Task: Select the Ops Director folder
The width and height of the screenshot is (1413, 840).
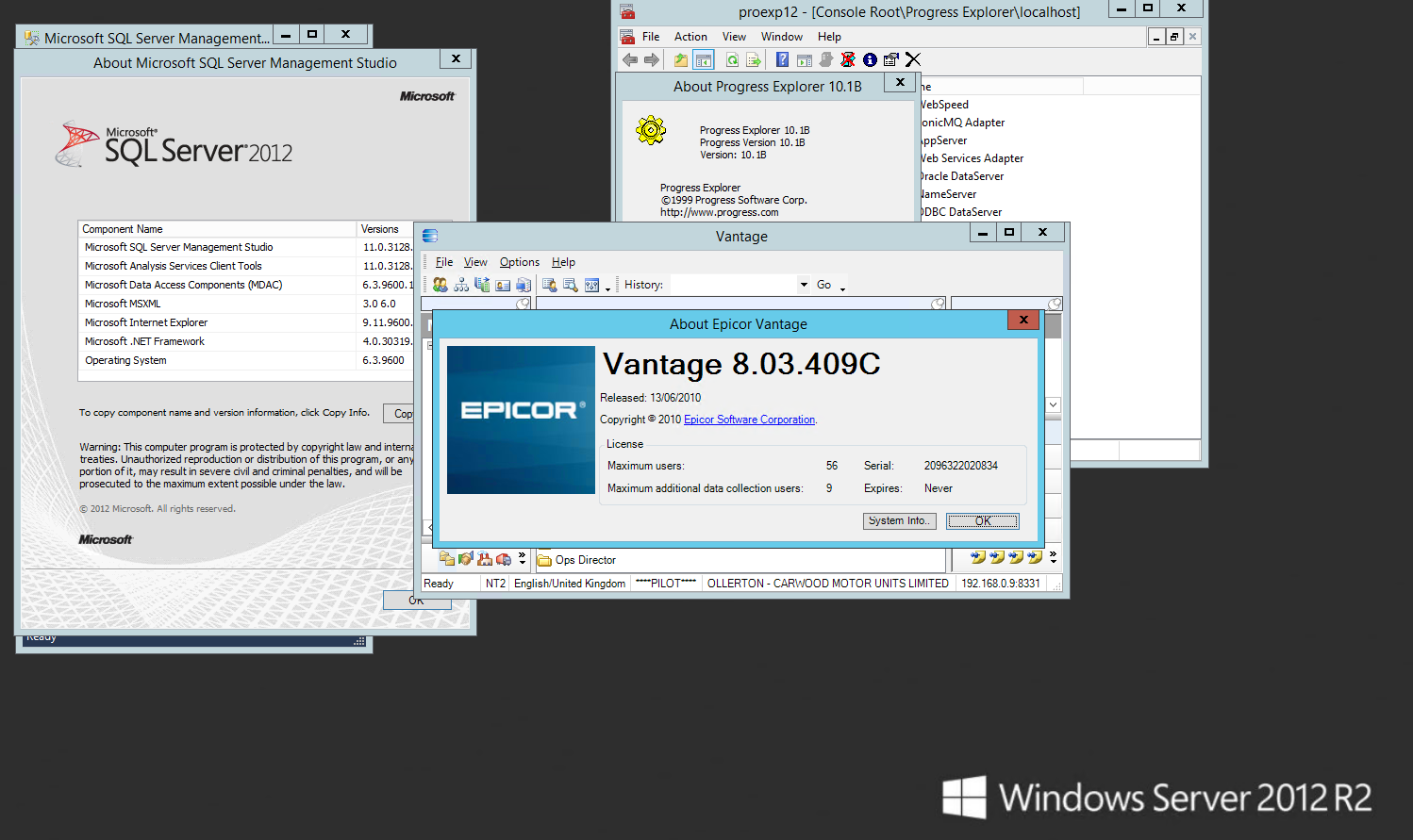Action: [x=576, y=560]
